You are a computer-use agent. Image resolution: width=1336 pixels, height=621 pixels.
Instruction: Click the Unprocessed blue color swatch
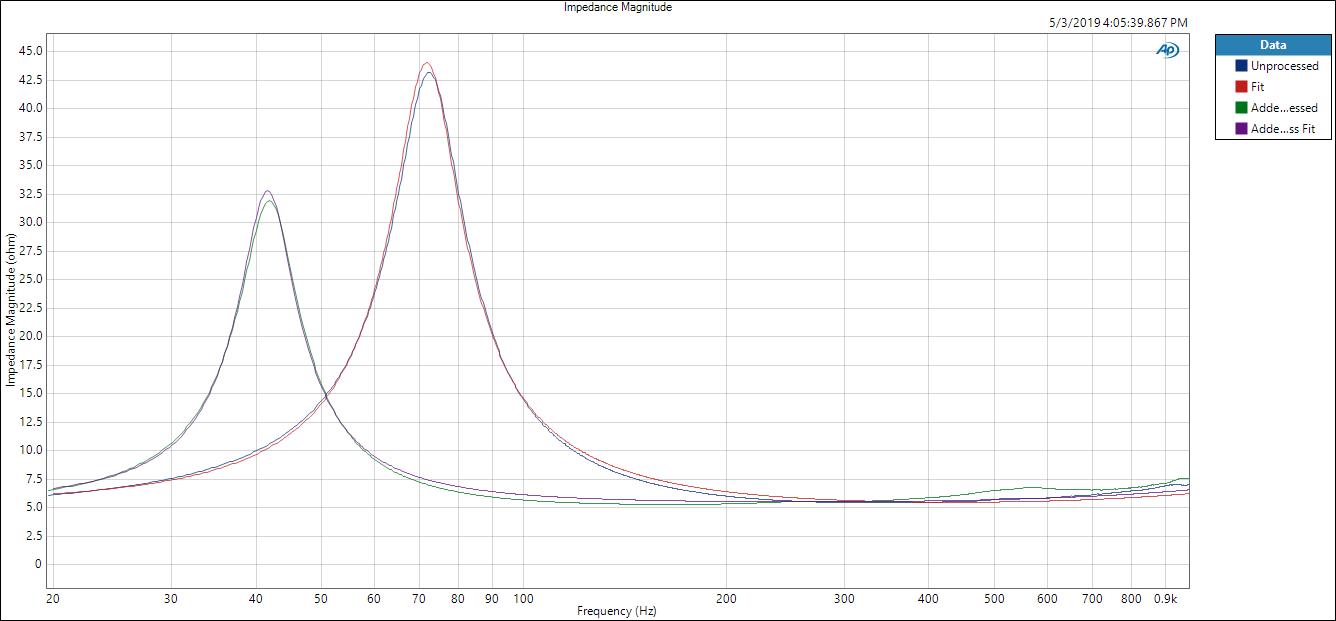[1242, 66]
